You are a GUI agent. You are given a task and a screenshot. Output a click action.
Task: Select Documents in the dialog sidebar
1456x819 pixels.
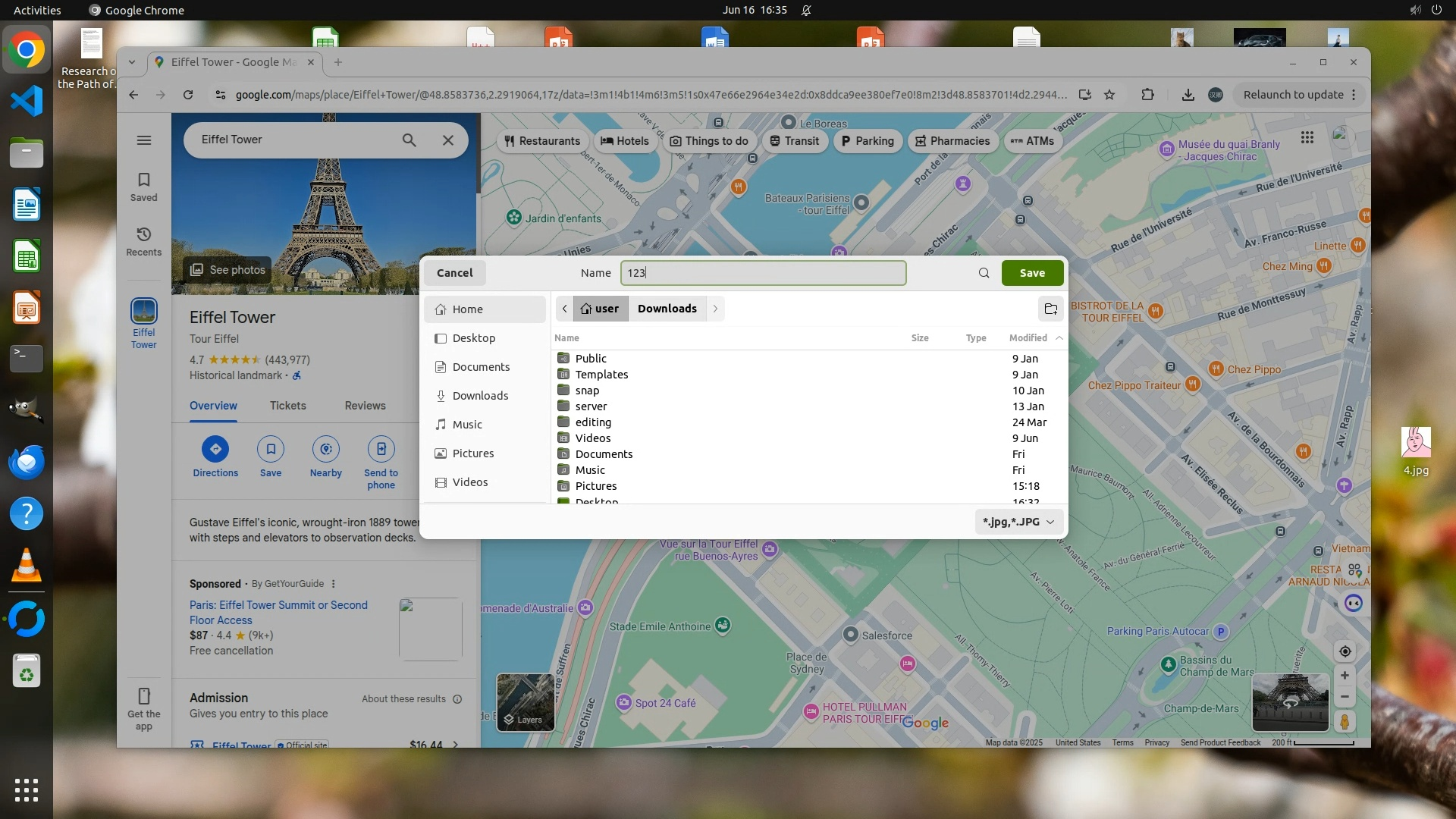pos(481,367)
